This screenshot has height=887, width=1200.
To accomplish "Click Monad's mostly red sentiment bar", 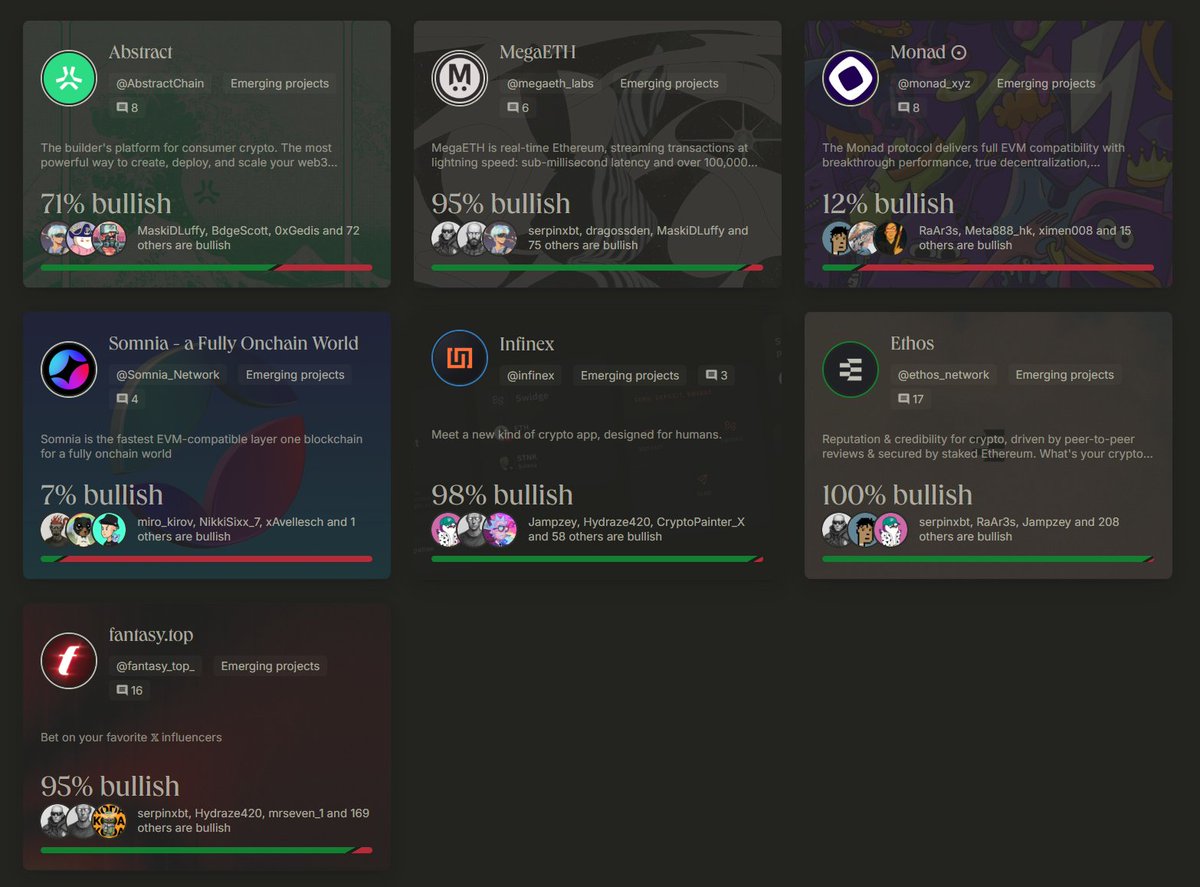I will [988, 267].
